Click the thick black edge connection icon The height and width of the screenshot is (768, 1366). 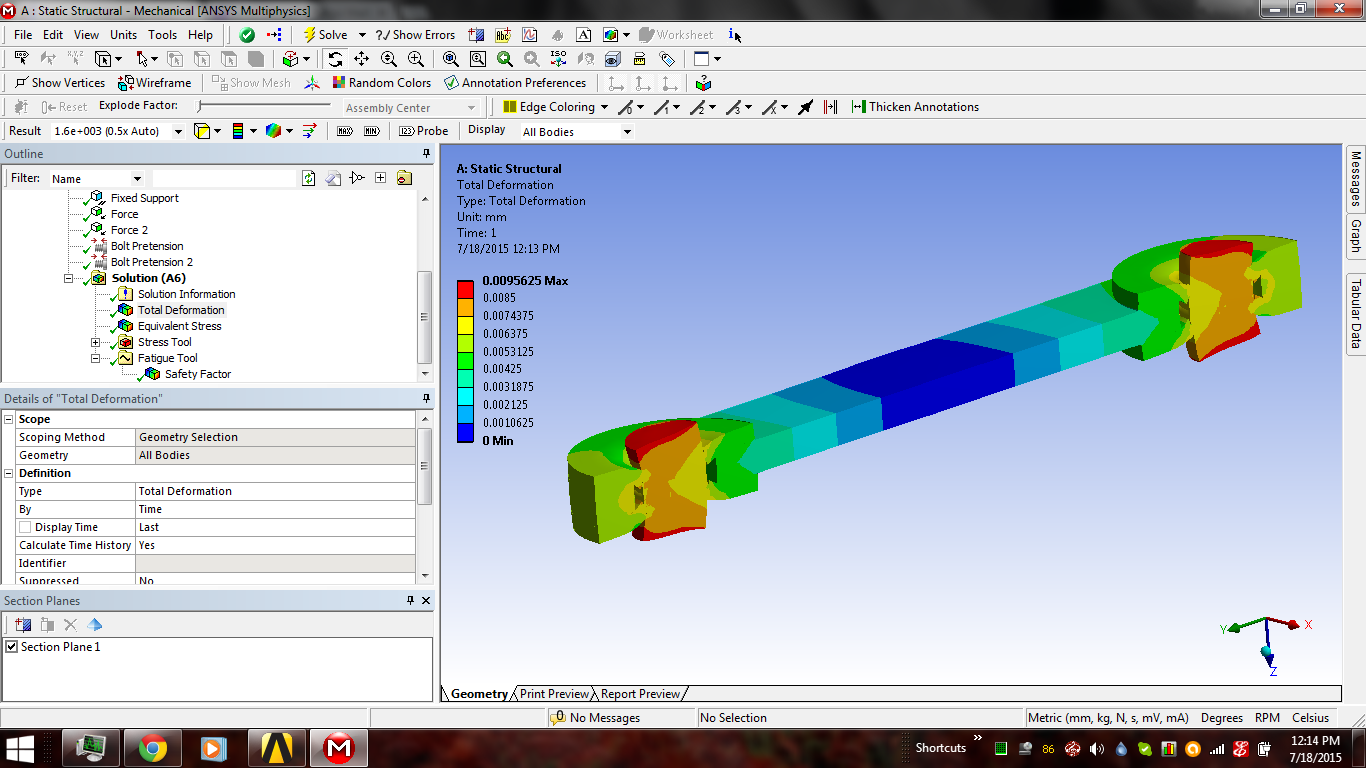pos(805,107)
